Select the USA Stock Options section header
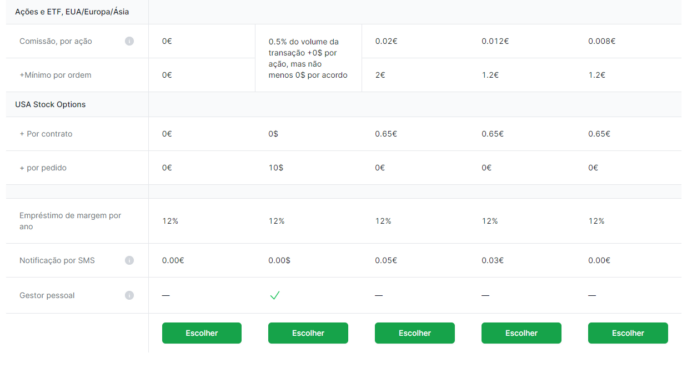 (x=50, y=105)
